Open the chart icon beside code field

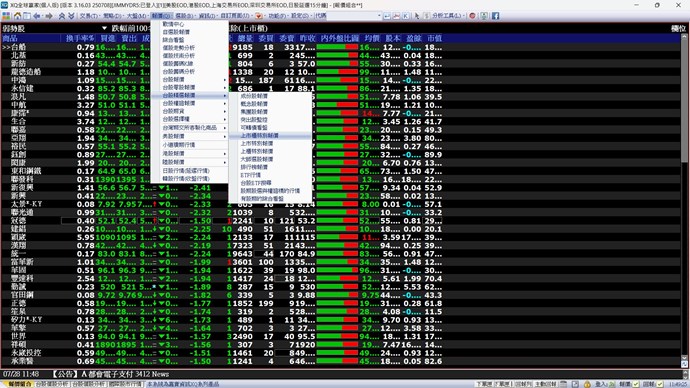pos(396,16)
